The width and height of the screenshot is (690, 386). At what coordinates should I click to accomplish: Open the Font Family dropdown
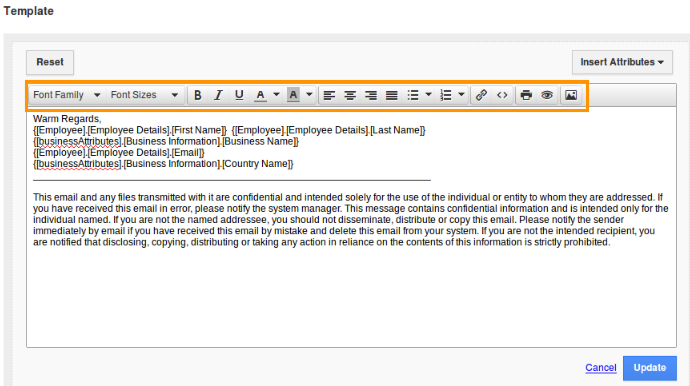[67, 95]
